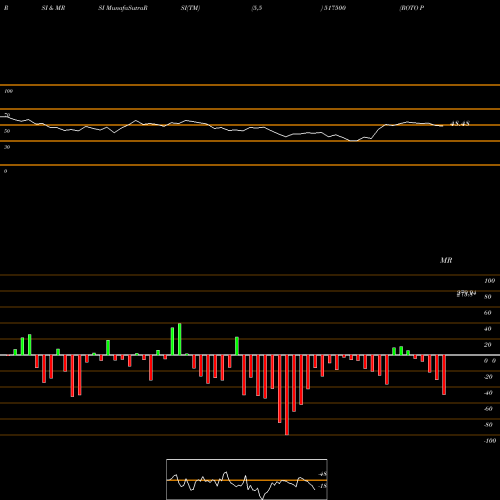Select the 48.48 RSI value label
The width and height of the screenshot is (500, 500).
tap(460, 124)
